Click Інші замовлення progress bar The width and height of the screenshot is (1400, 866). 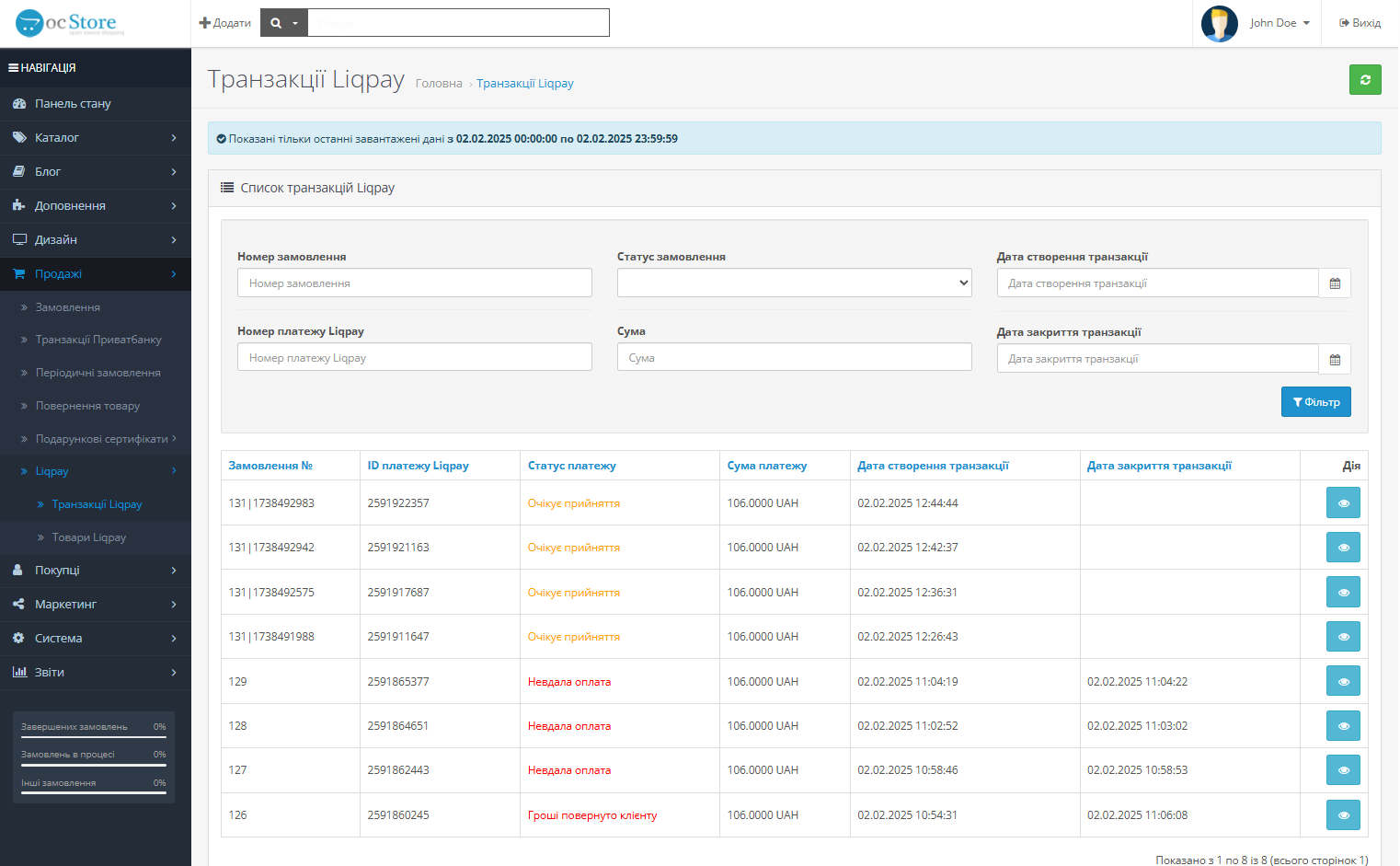[x=94, y=793]
